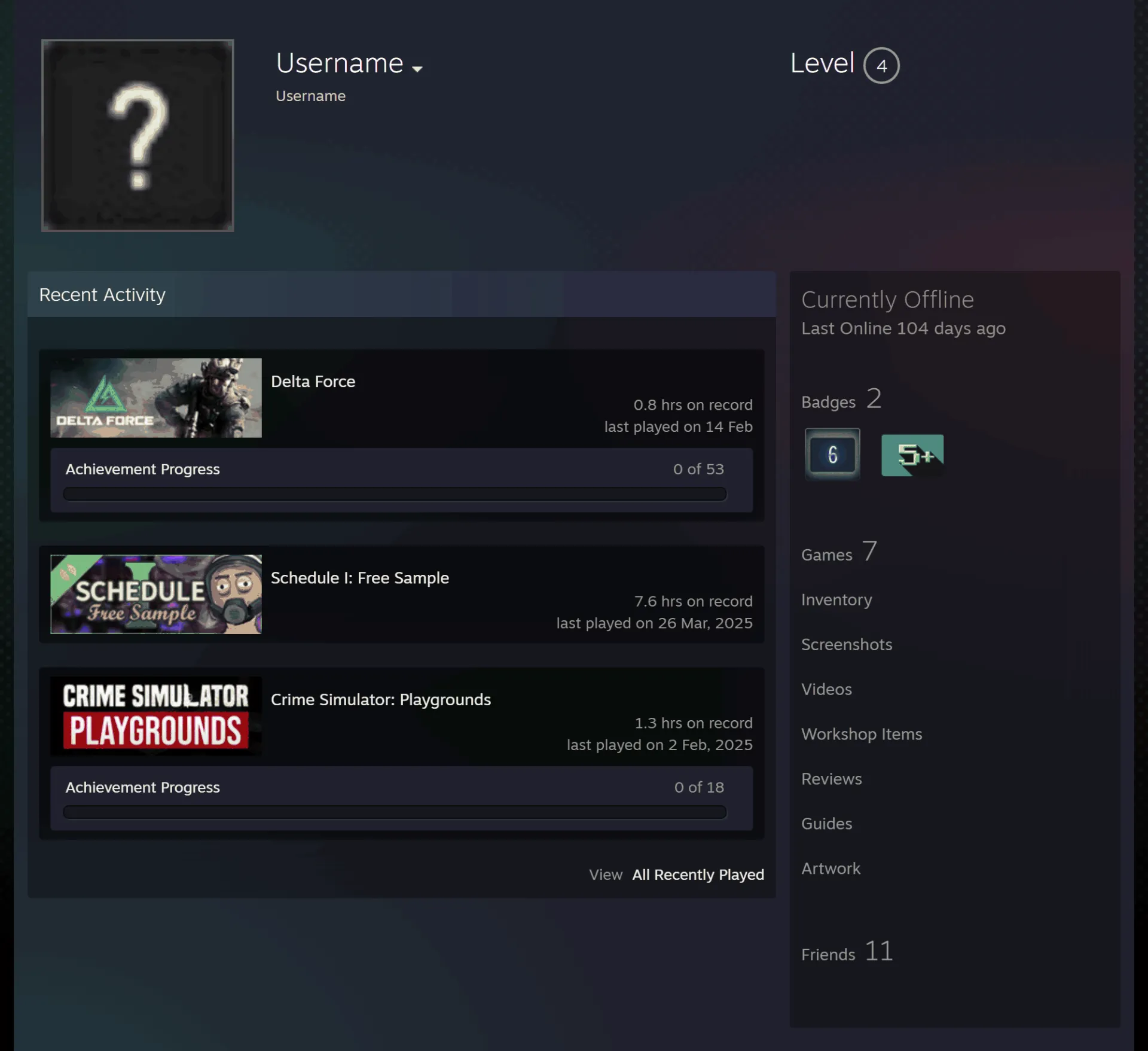Open the Delta Force game banner
Viewport: 1148px width, 1051px height.
(x=156, y=398)
